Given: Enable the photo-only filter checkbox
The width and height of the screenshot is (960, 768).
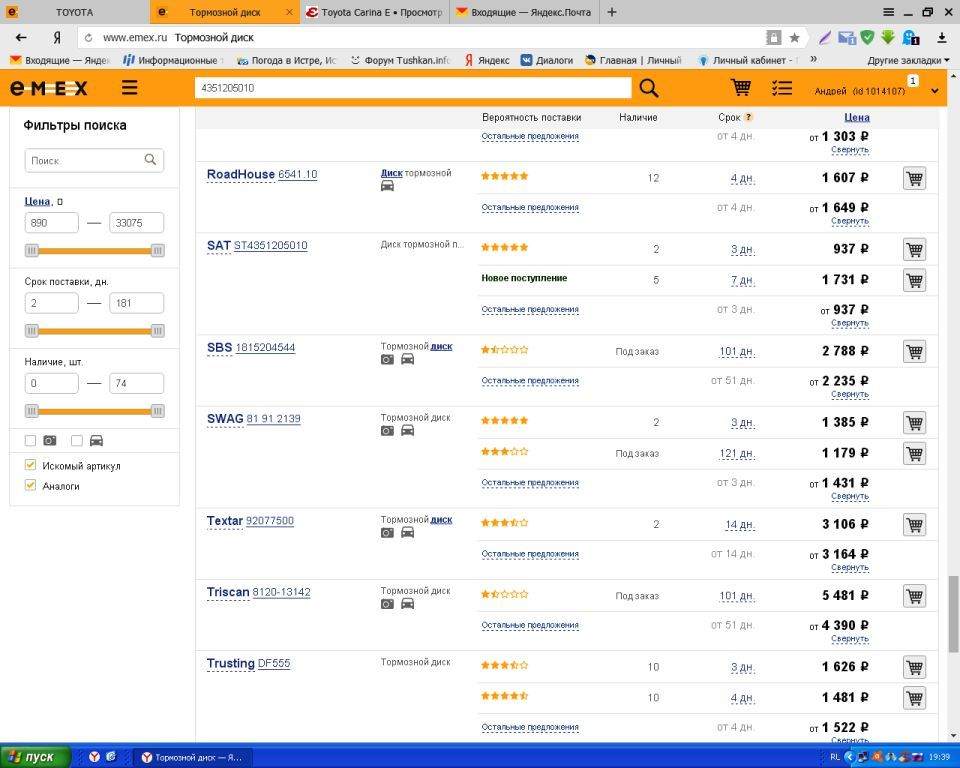Looking at the screenshot, I should tap(30, 440).
